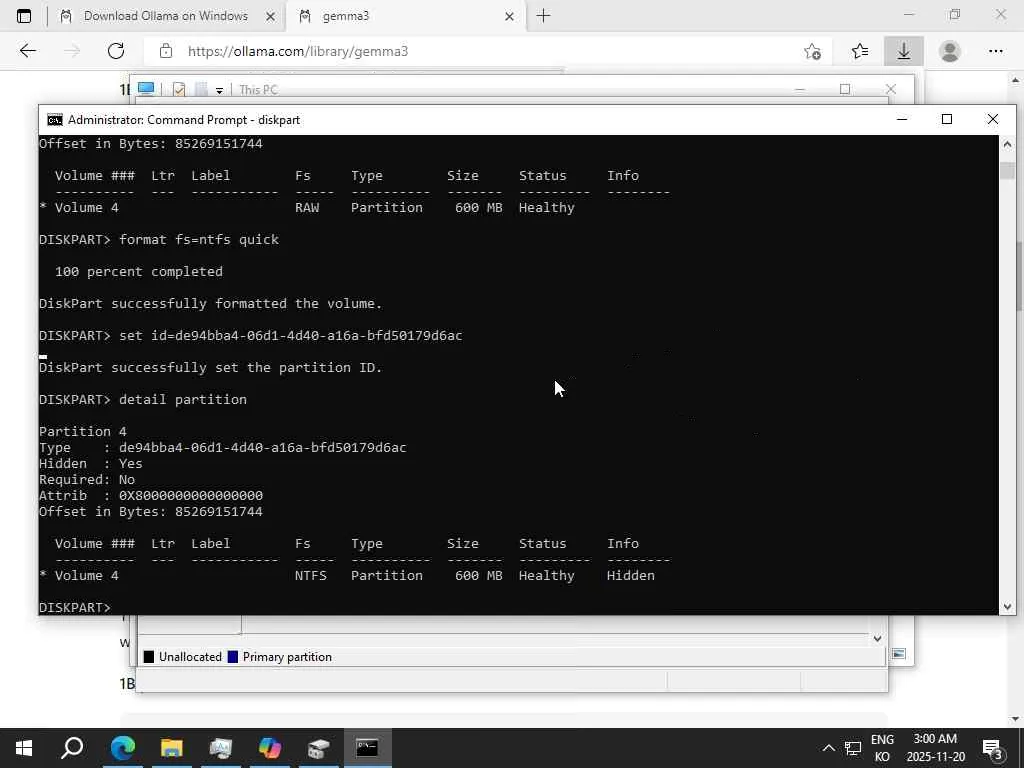This screenshot has width=1024, height=768.
Task: Expand Customize Quick Access Toolbar dropdown
Action: pos(219,90)
